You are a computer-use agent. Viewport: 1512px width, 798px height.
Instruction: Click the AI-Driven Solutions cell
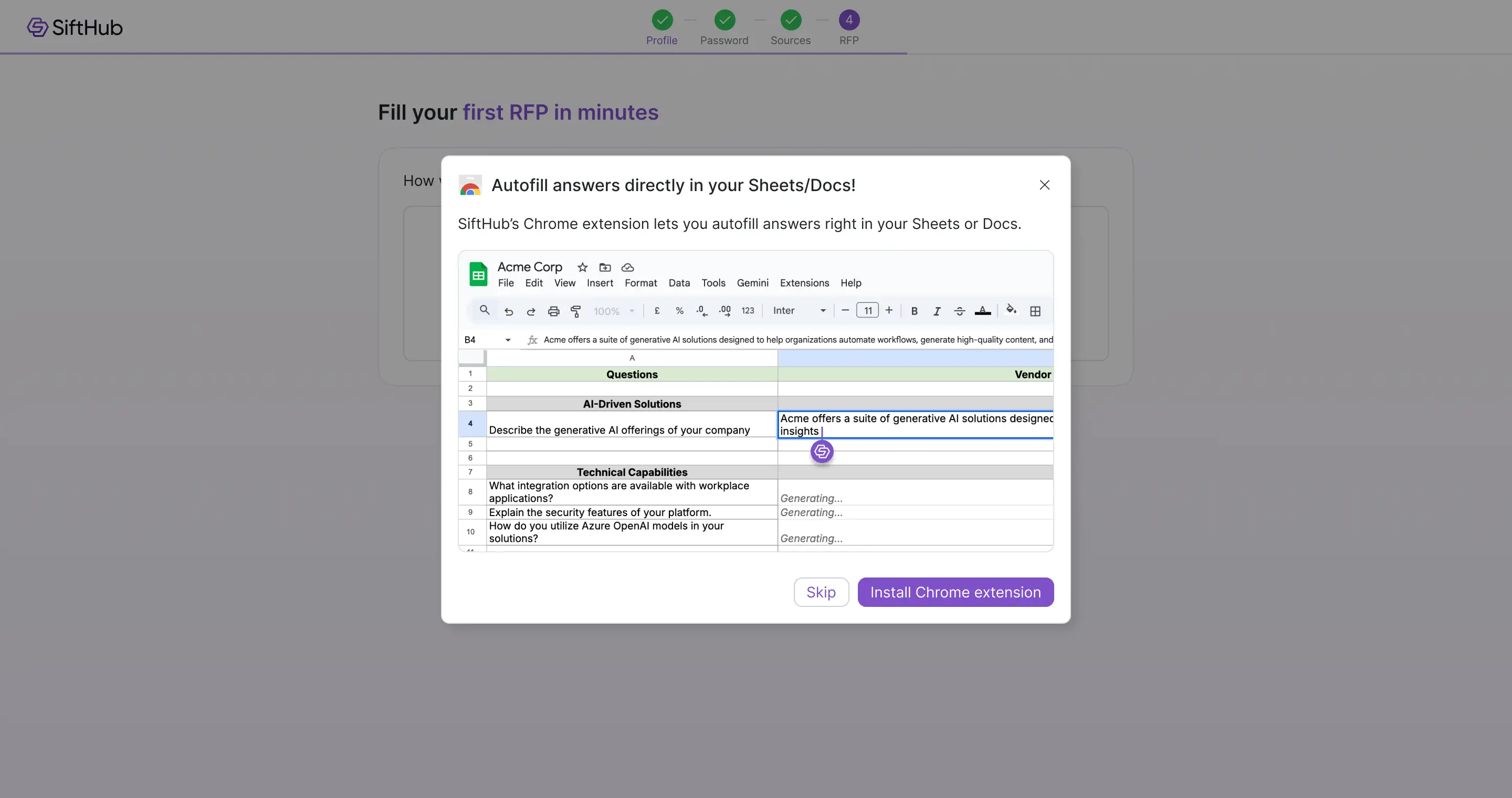click(632, 404)
